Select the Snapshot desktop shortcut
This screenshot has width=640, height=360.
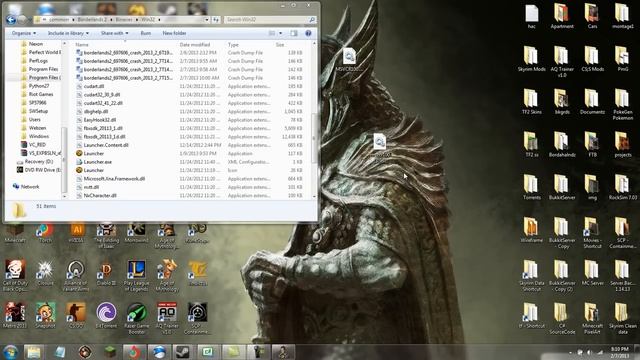pos(45,315)
